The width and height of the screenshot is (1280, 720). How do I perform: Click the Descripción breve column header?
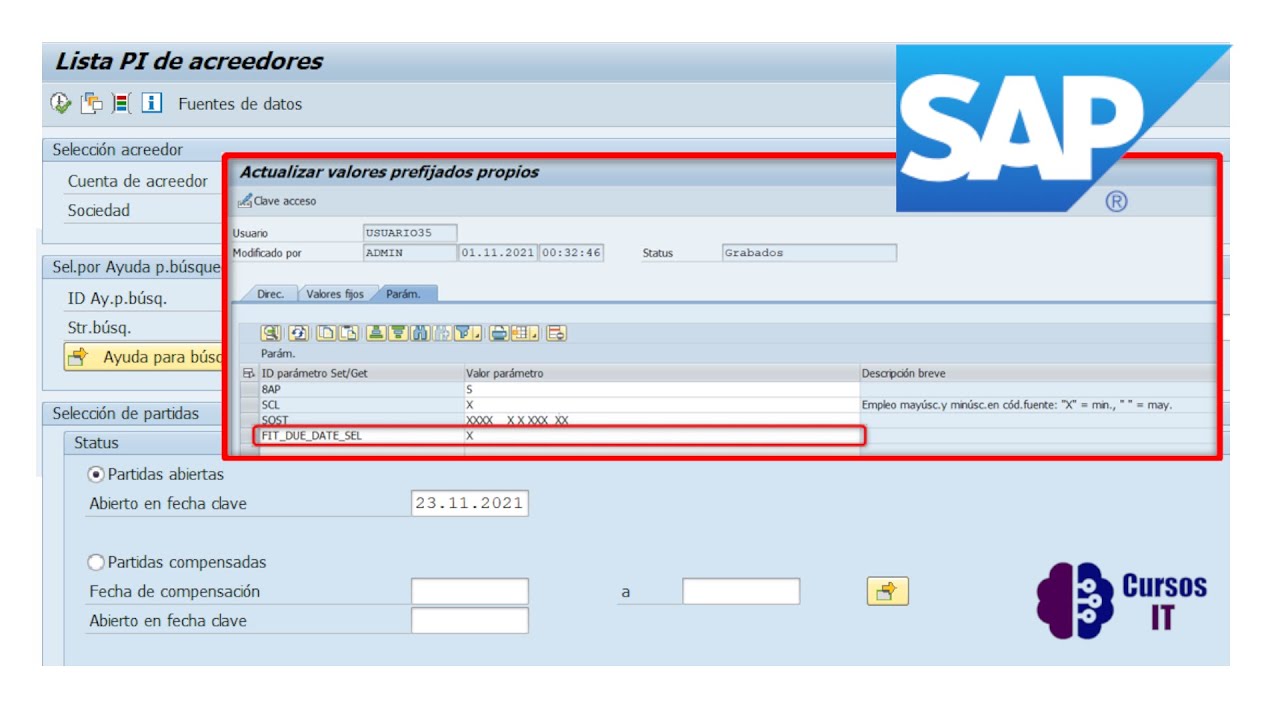click(1038, 373)
